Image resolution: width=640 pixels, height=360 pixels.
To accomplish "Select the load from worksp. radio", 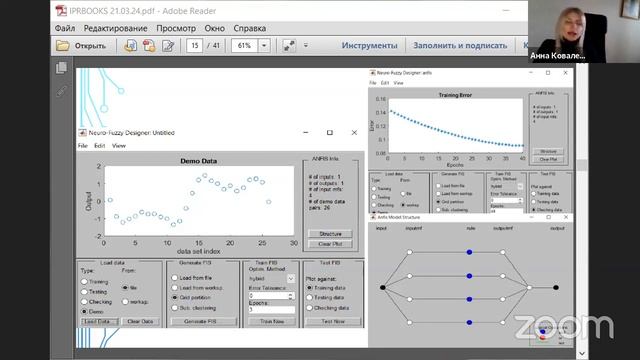I will [125, 302].
